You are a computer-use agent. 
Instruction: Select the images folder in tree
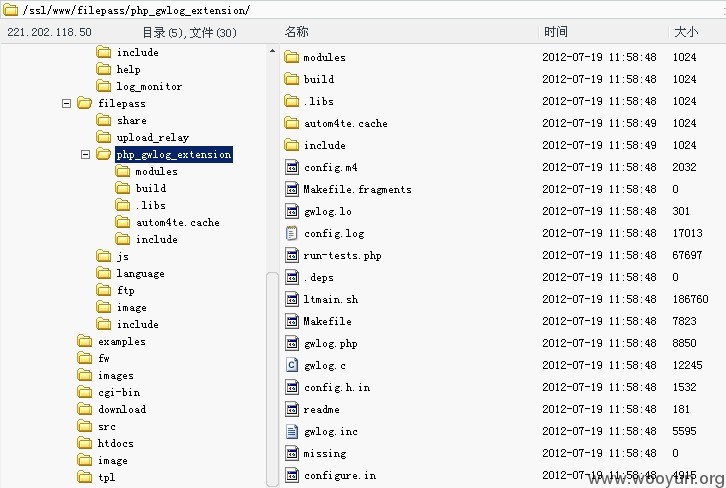(116, 375)
